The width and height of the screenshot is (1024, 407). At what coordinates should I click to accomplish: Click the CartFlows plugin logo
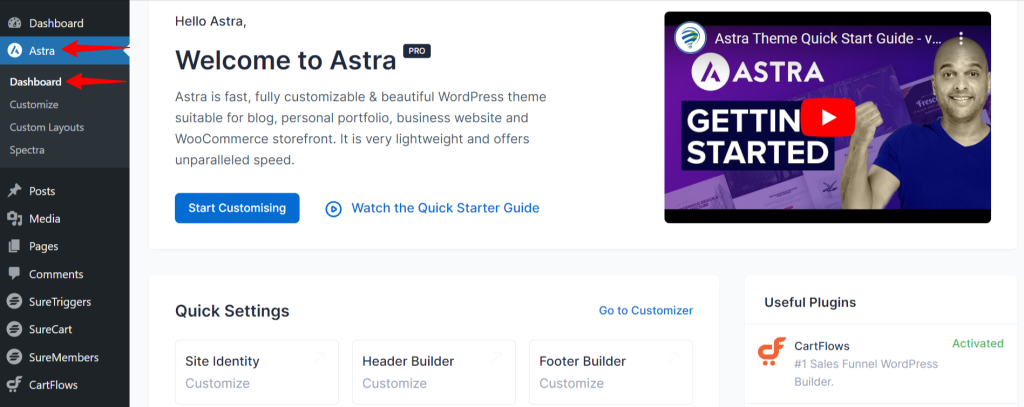[x=772, y=352]
